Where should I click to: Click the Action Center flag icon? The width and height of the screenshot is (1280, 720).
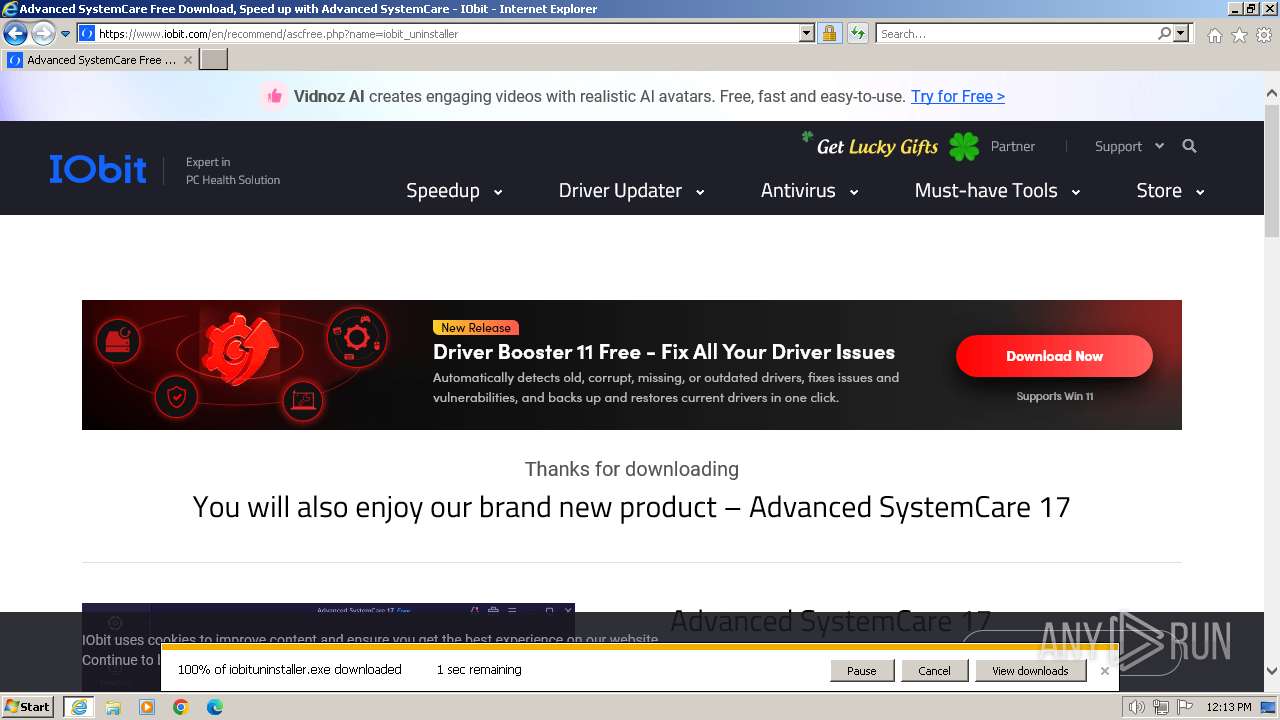[x=1184, y=707]
